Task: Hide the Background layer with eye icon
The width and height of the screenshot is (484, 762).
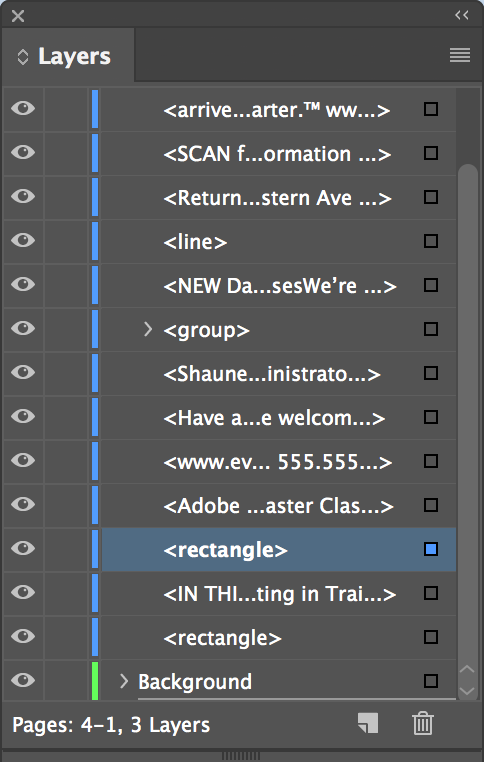Action: [23, 680]
